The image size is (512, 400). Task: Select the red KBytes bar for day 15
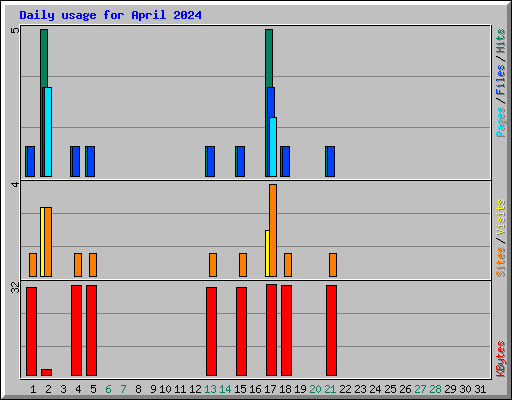pyautogui.click(x=242, y=331)
